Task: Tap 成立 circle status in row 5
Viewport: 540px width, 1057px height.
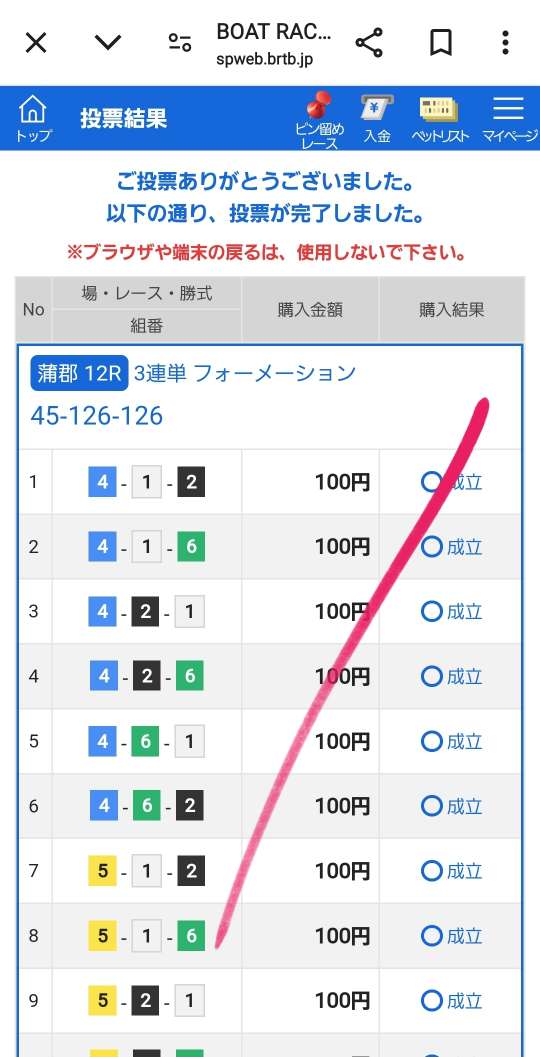Action: click(x=452, y=742)
